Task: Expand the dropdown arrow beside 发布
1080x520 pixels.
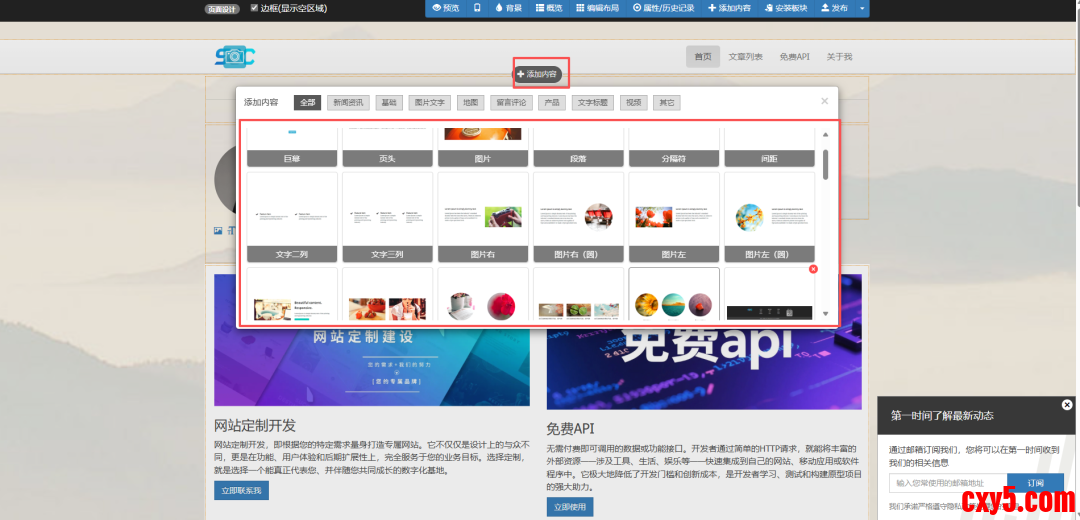Action: click(x=862, y=8)
